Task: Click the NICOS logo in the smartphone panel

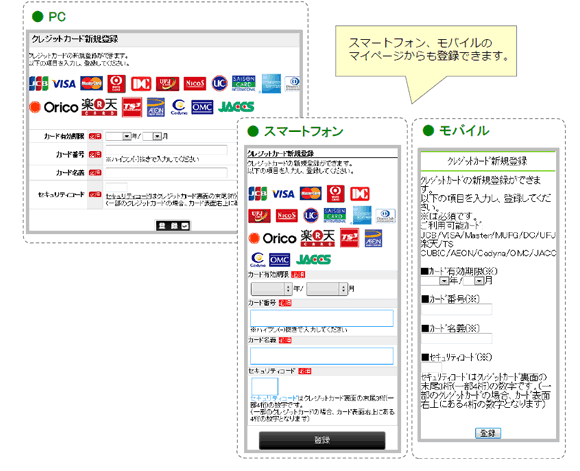Action: coord(287,215)
